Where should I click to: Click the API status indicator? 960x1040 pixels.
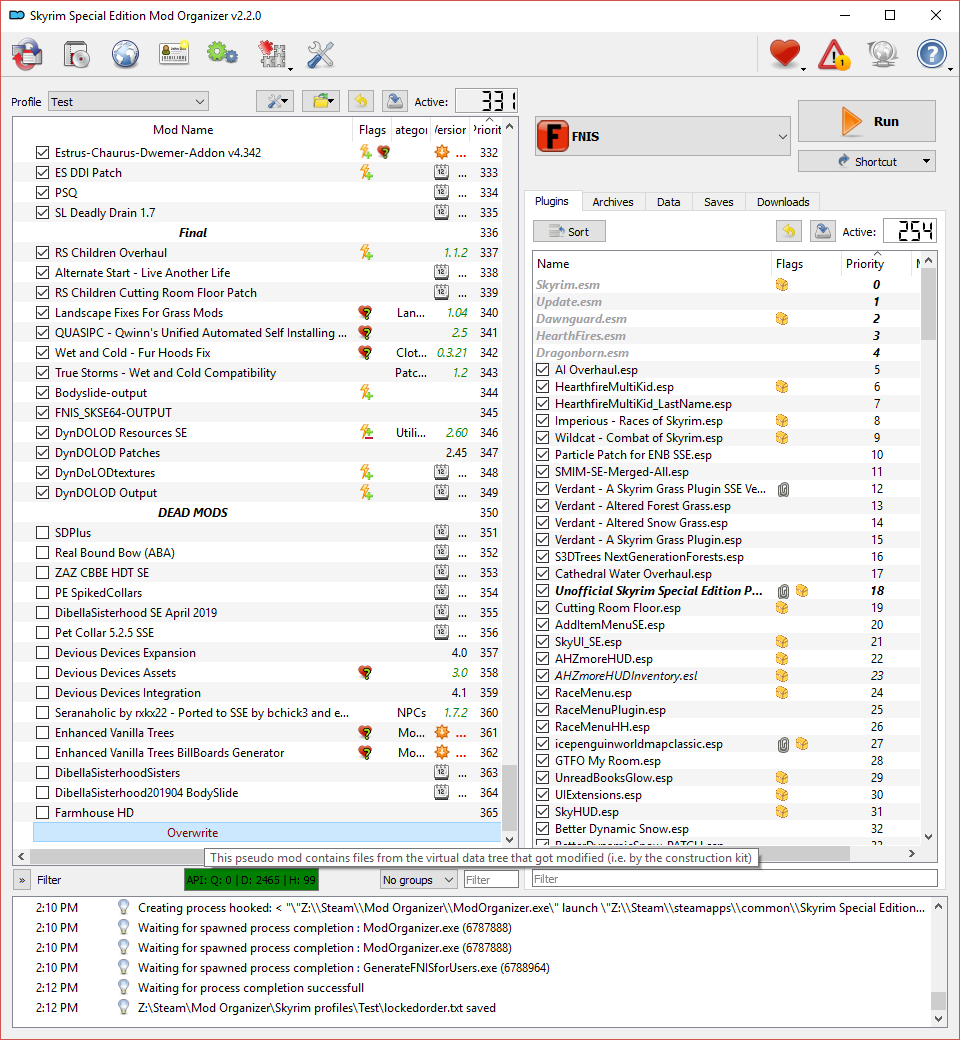point(251,880)
